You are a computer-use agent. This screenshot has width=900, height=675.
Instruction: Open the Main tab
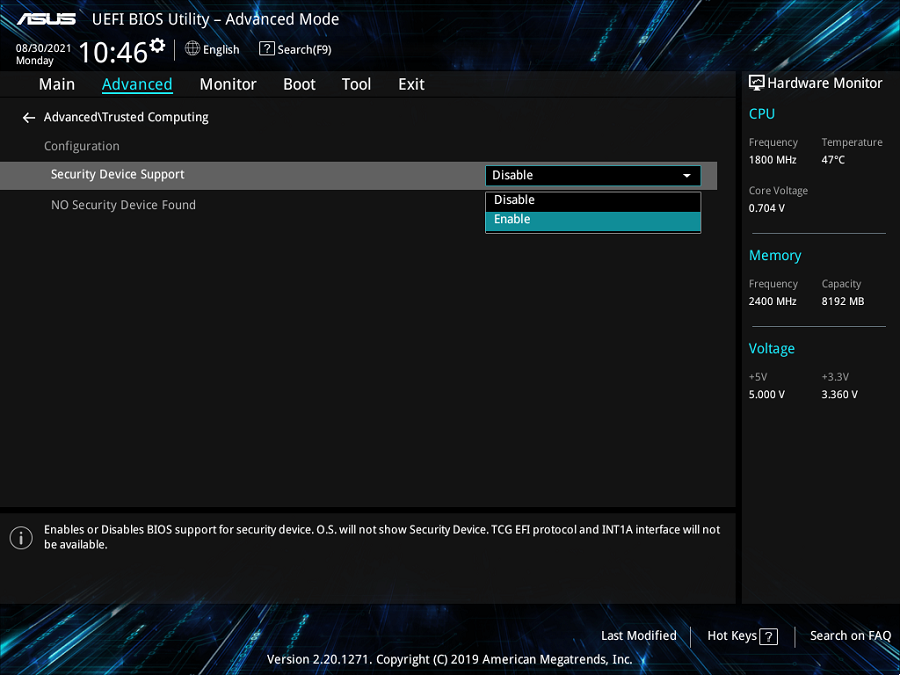click(57, 84)
